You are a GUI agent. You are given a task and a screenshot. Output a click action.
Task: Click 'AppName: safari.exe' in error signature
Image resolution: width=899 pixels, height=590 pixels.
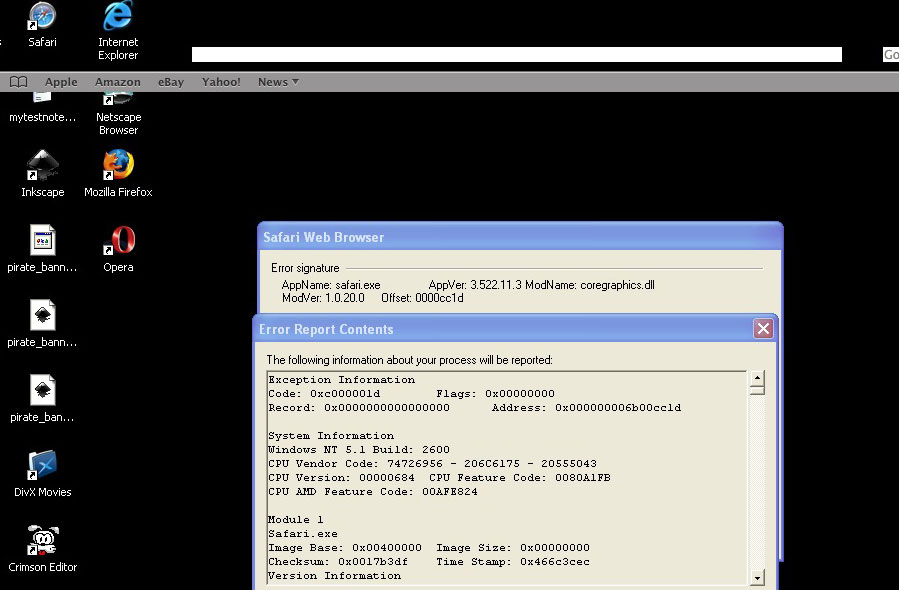pyautogui.click(x=331, y=285)
